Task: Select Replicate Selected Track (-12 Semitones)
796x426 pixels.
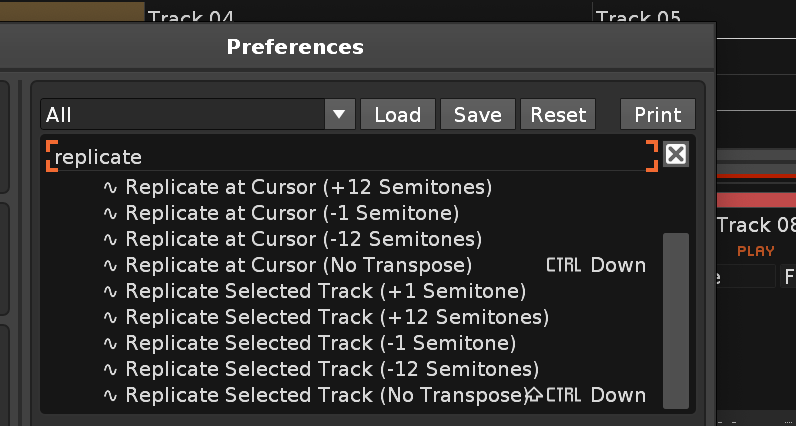Action: coord(332,369)
